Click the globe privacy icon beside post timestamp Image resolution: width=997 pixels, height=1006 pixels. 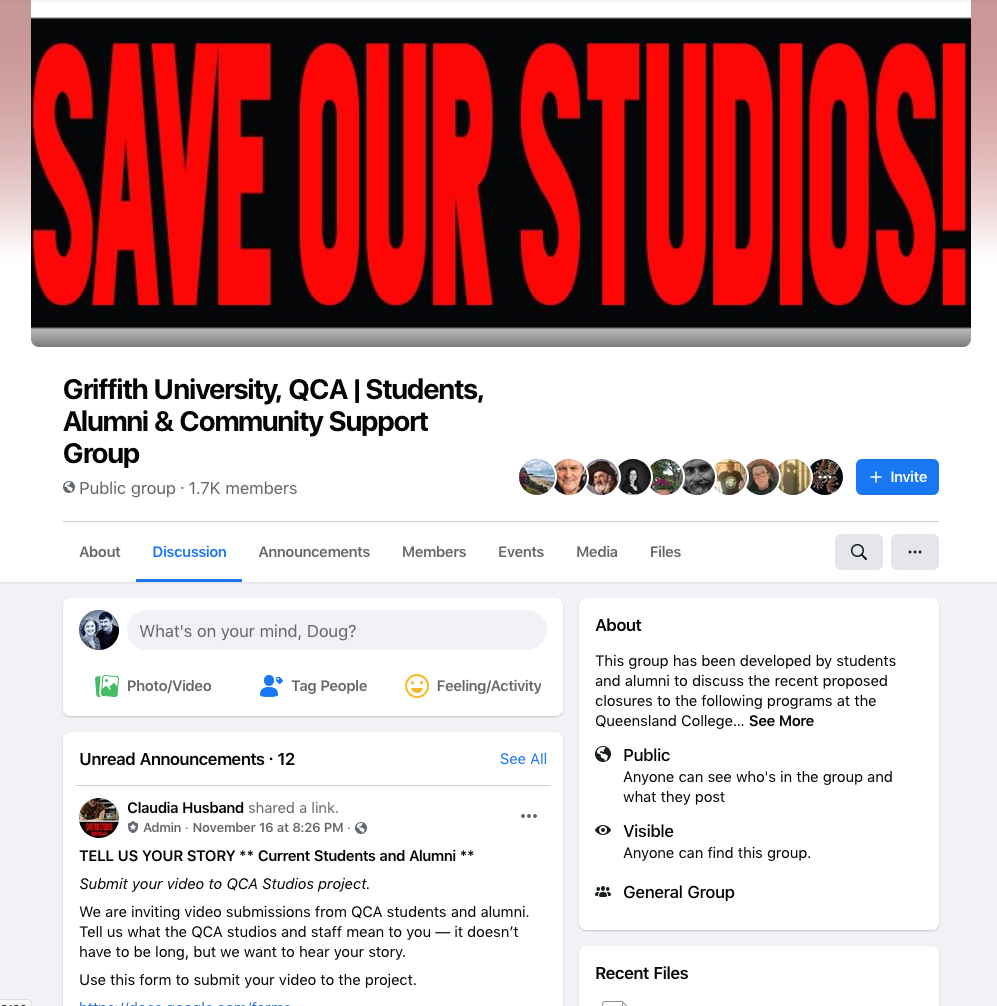[x=361, y=828]
